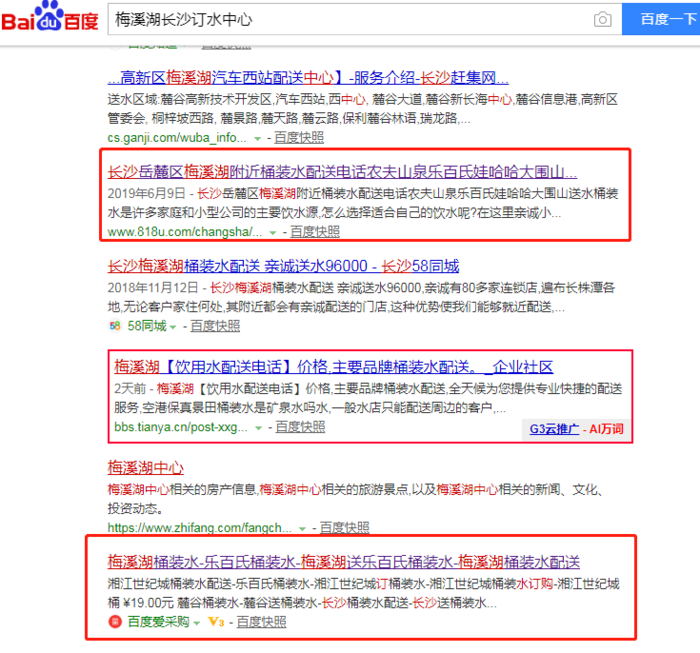Expand dropdown arrow next to cs.ganji.com URL
Screen dimensions: 700x653
click(257, 139)
